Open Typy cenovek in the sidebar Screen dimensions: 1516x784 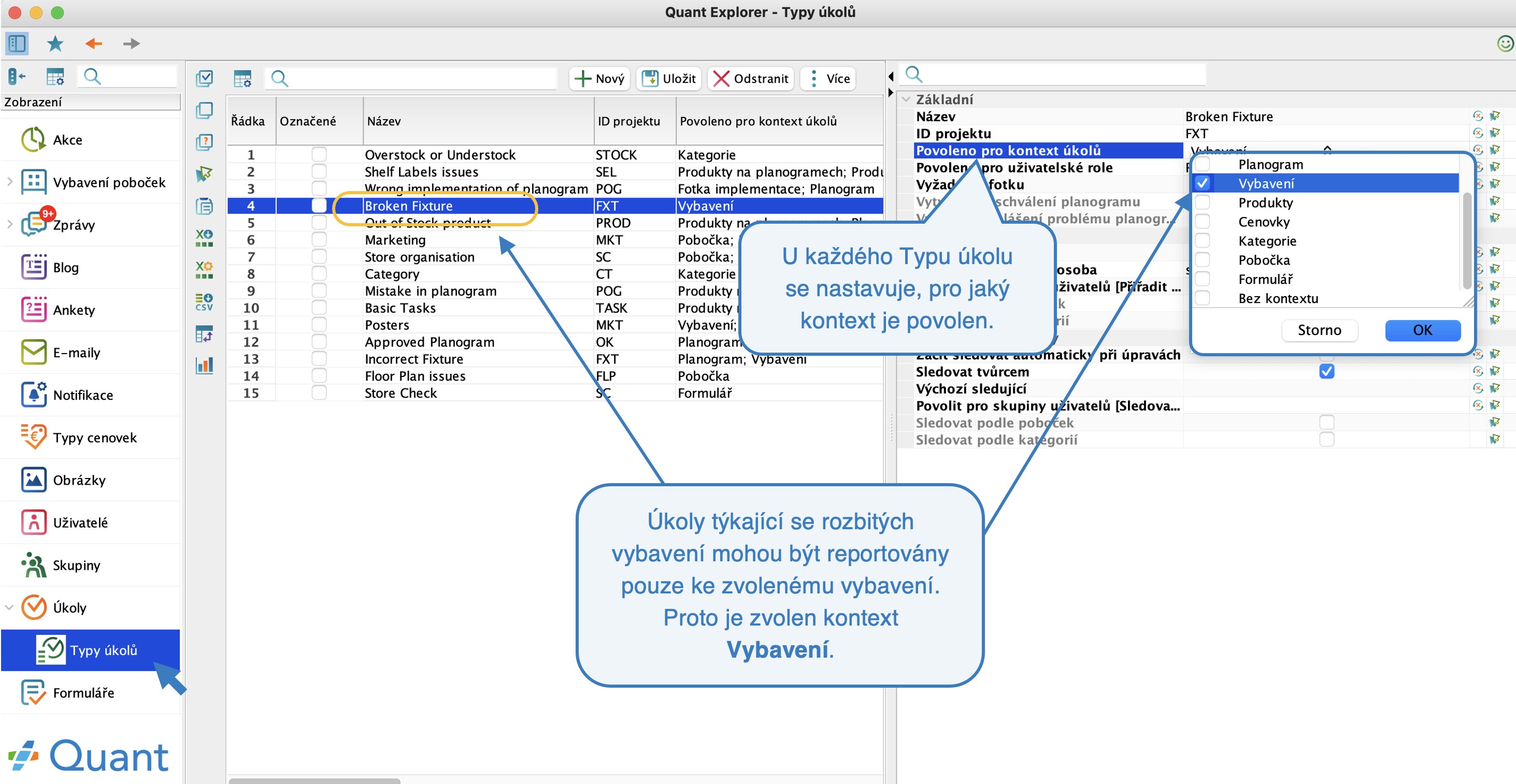91,438
